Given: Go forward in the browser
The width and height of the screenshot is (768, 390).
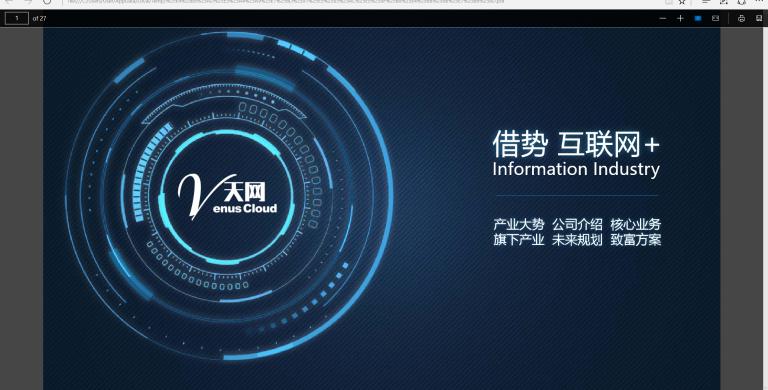Looking at the screenshot, I should tap(28, 2).
